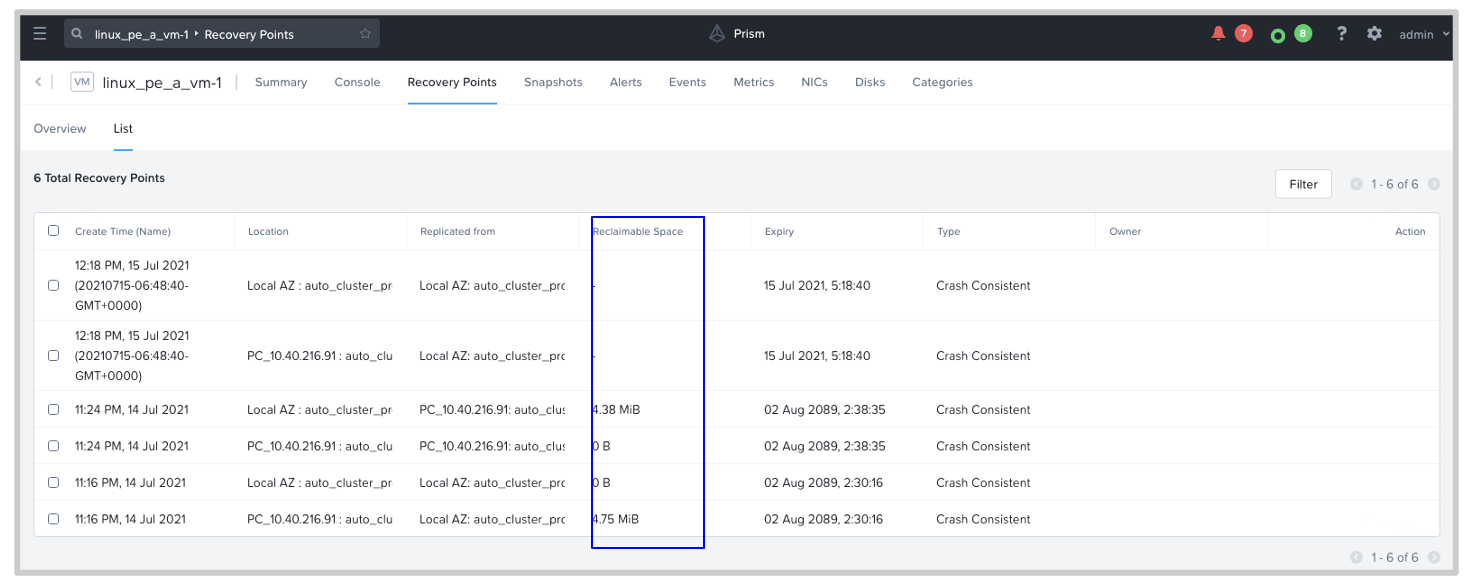Click the 4.38 MiB reclaimable space value
The image size is (1470, 586).
(616, 409)
